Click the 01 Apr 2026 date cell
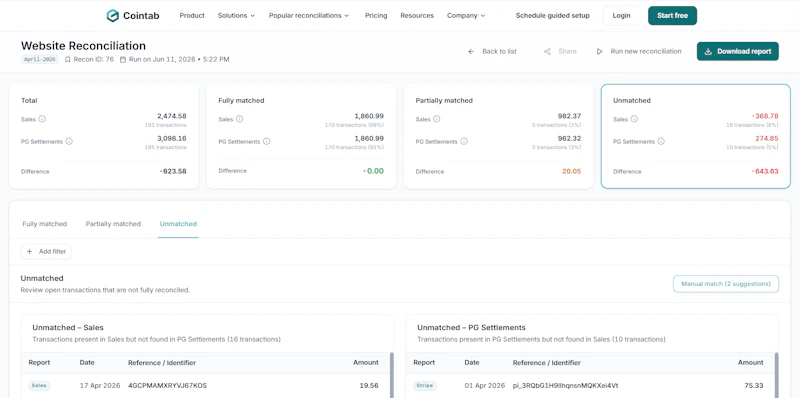800x398 pixels. click(485, 386)
